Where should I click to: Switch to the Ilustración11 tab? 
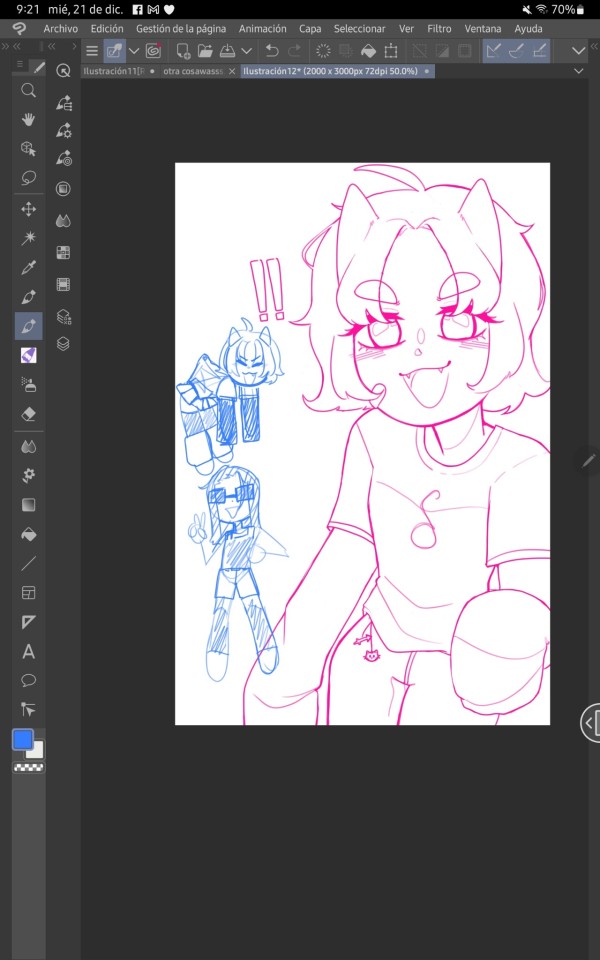point(114,71)
